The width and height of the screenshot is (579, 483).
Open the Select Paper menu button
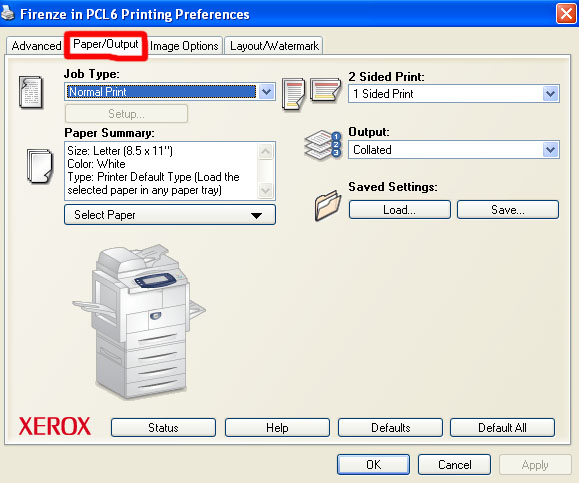click(x=170, y=215)
